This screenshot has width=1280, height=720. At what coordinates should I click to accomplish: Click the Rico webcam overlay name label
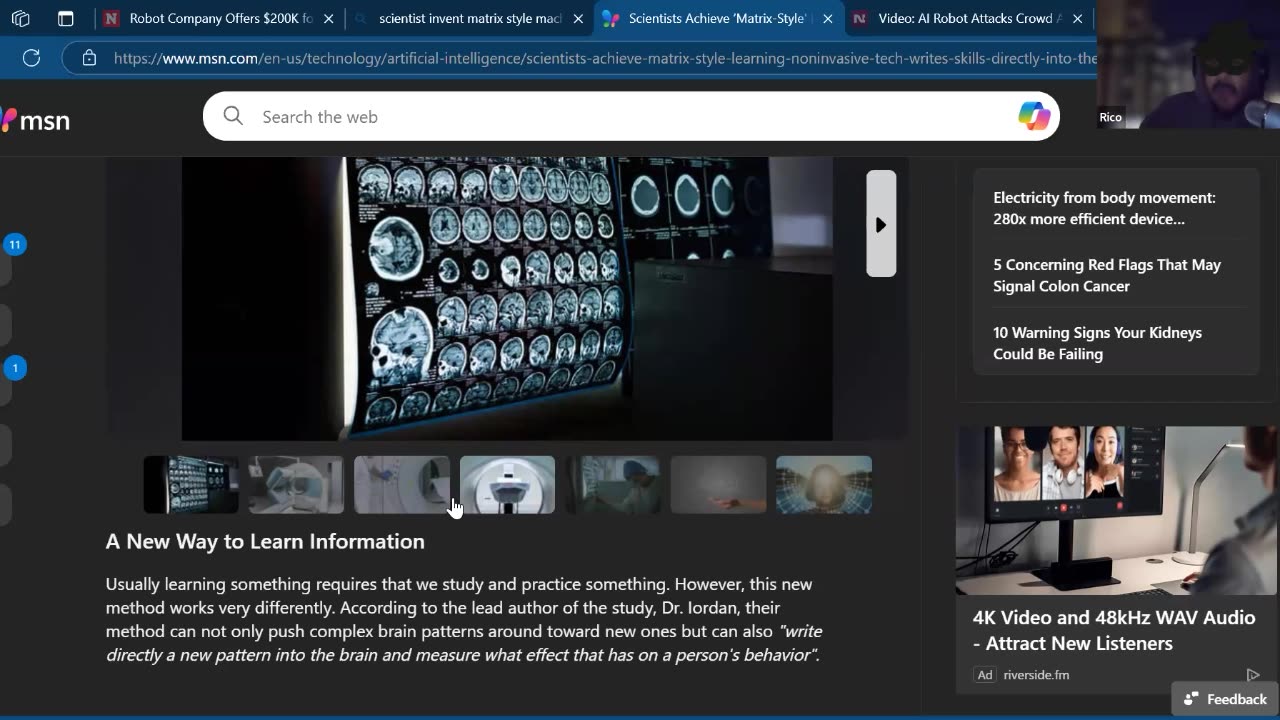1110,117
